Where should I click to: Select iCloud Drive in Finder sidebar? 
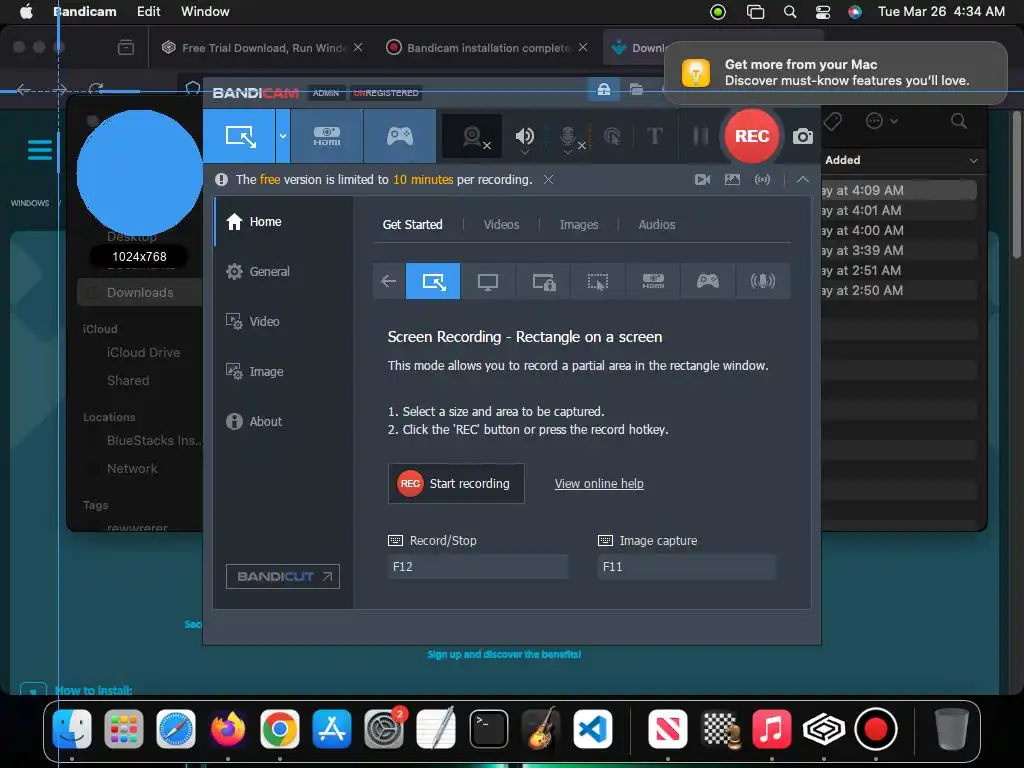[143, 353]
